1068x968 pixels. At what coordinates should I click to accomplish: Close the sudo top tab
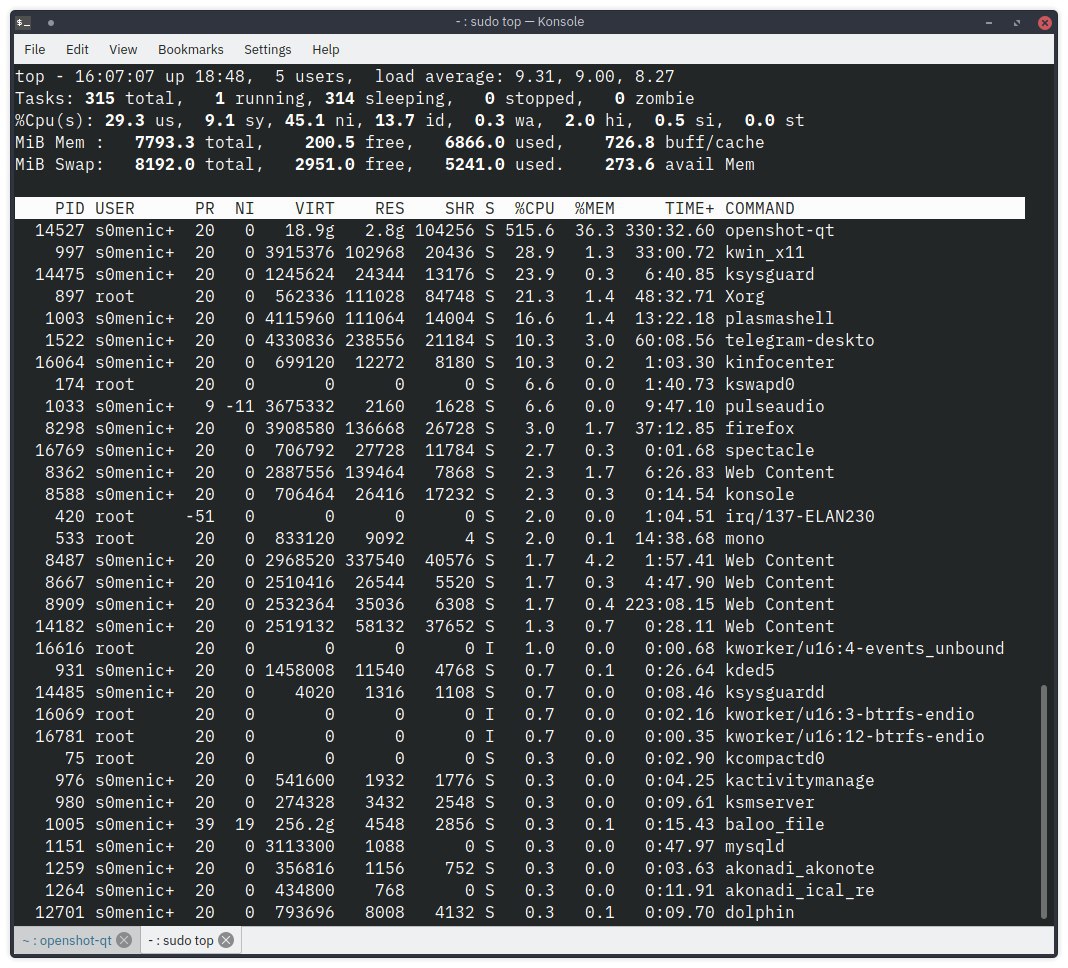pyautogui.click(x=226, y=940)
